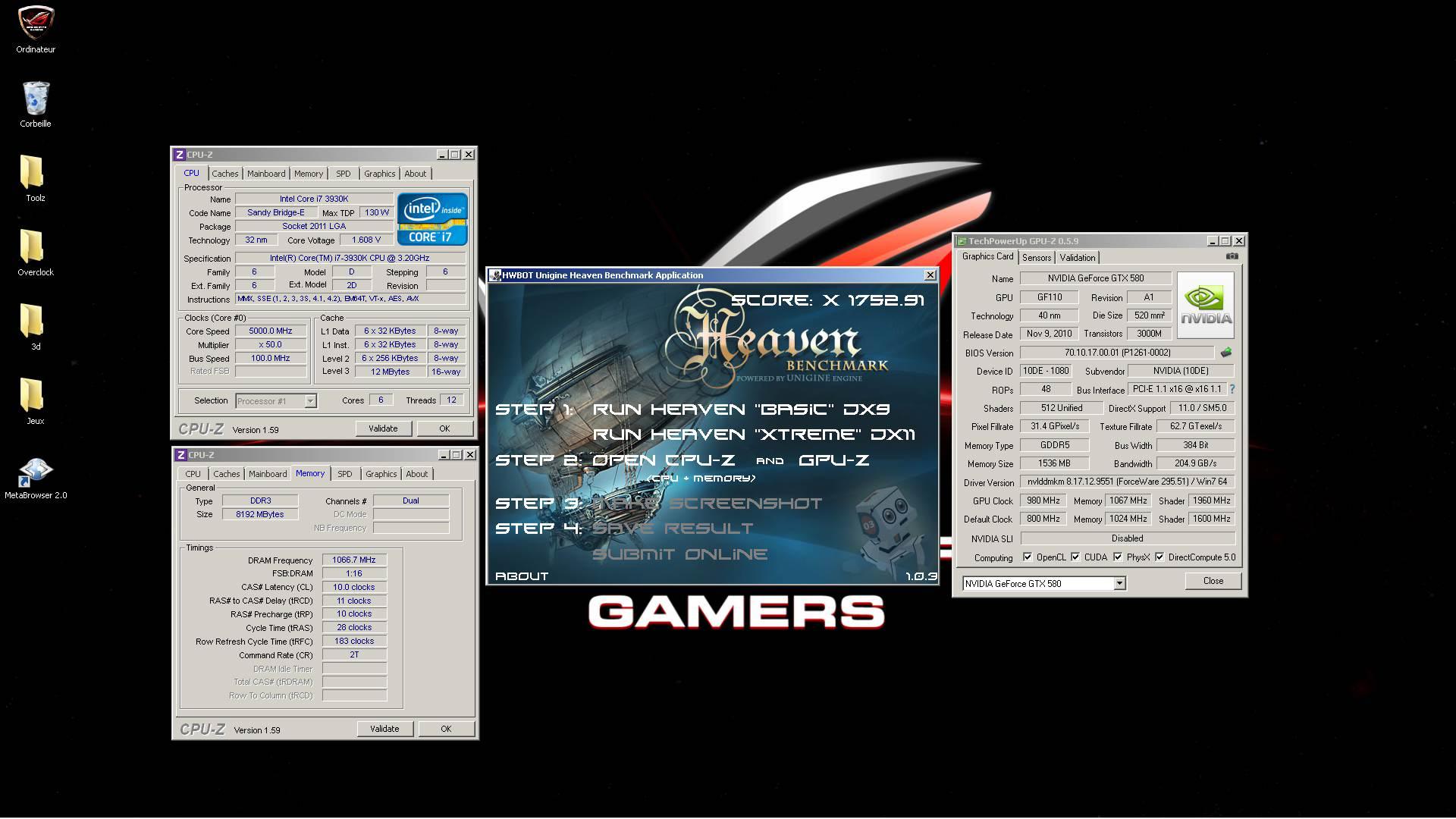
Task: Click OK in the upper CPU-Z window
Action: [x=444, y=428]
